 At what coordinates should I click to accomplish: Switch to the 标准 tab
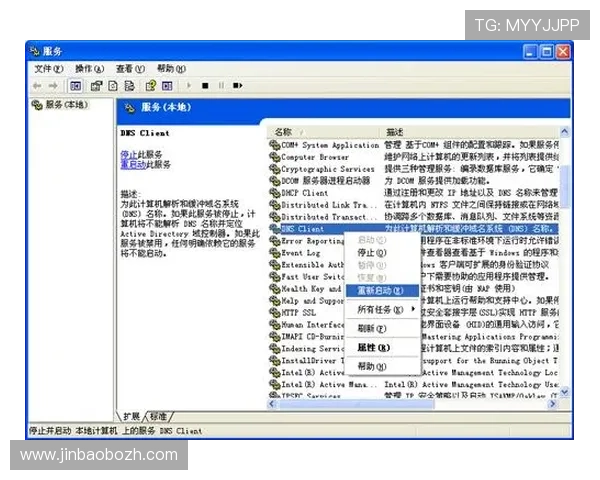(x=158, y=416)
